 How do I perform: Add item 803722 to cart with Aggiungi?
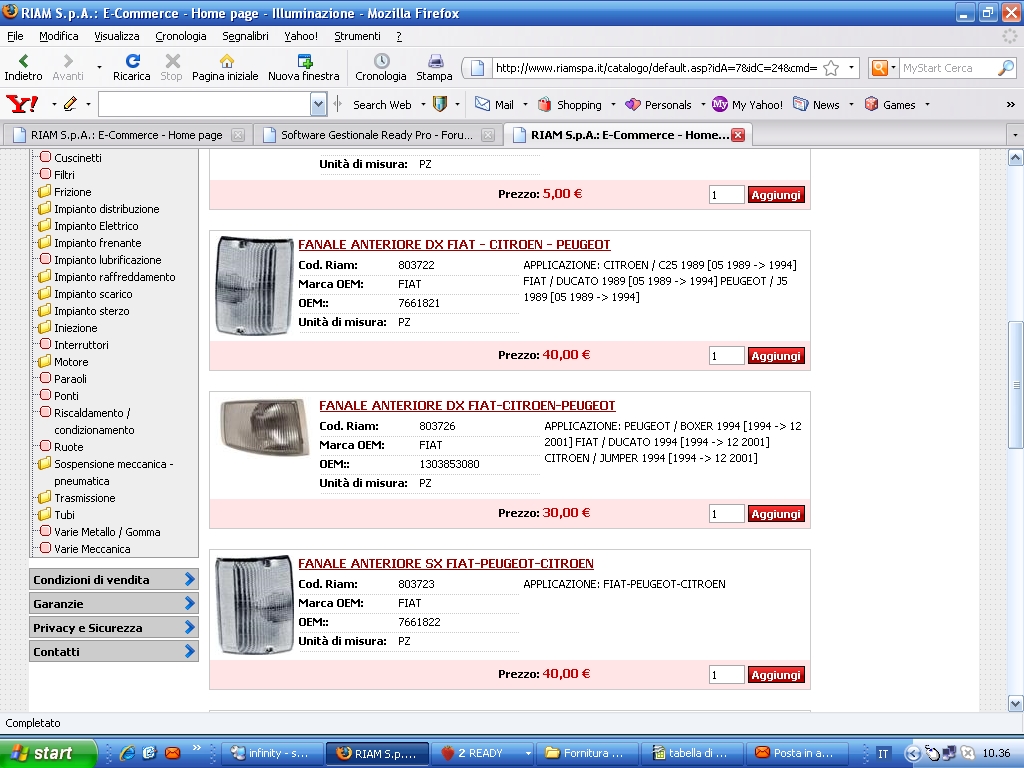point(776,356)
